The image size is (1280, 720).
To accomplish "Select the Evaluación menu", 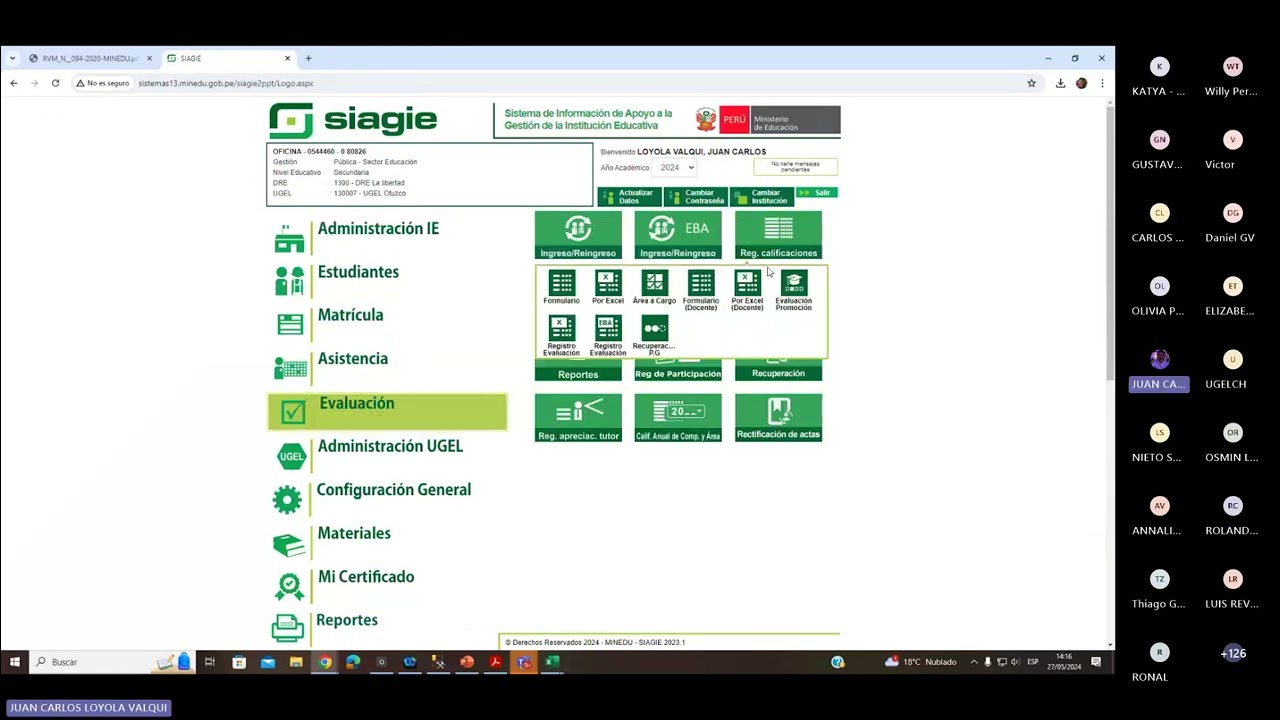I will (x=387, y=411).
